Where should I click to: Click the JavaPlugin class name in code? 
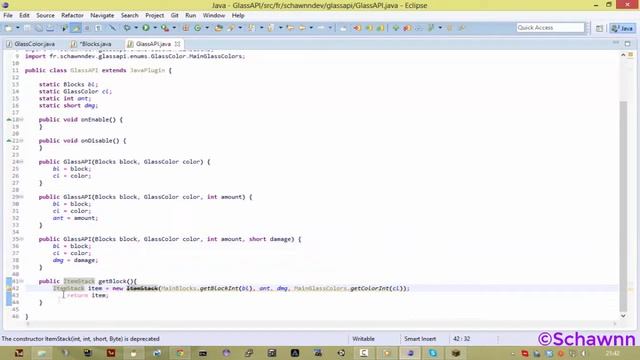click(x=147, y=70)
